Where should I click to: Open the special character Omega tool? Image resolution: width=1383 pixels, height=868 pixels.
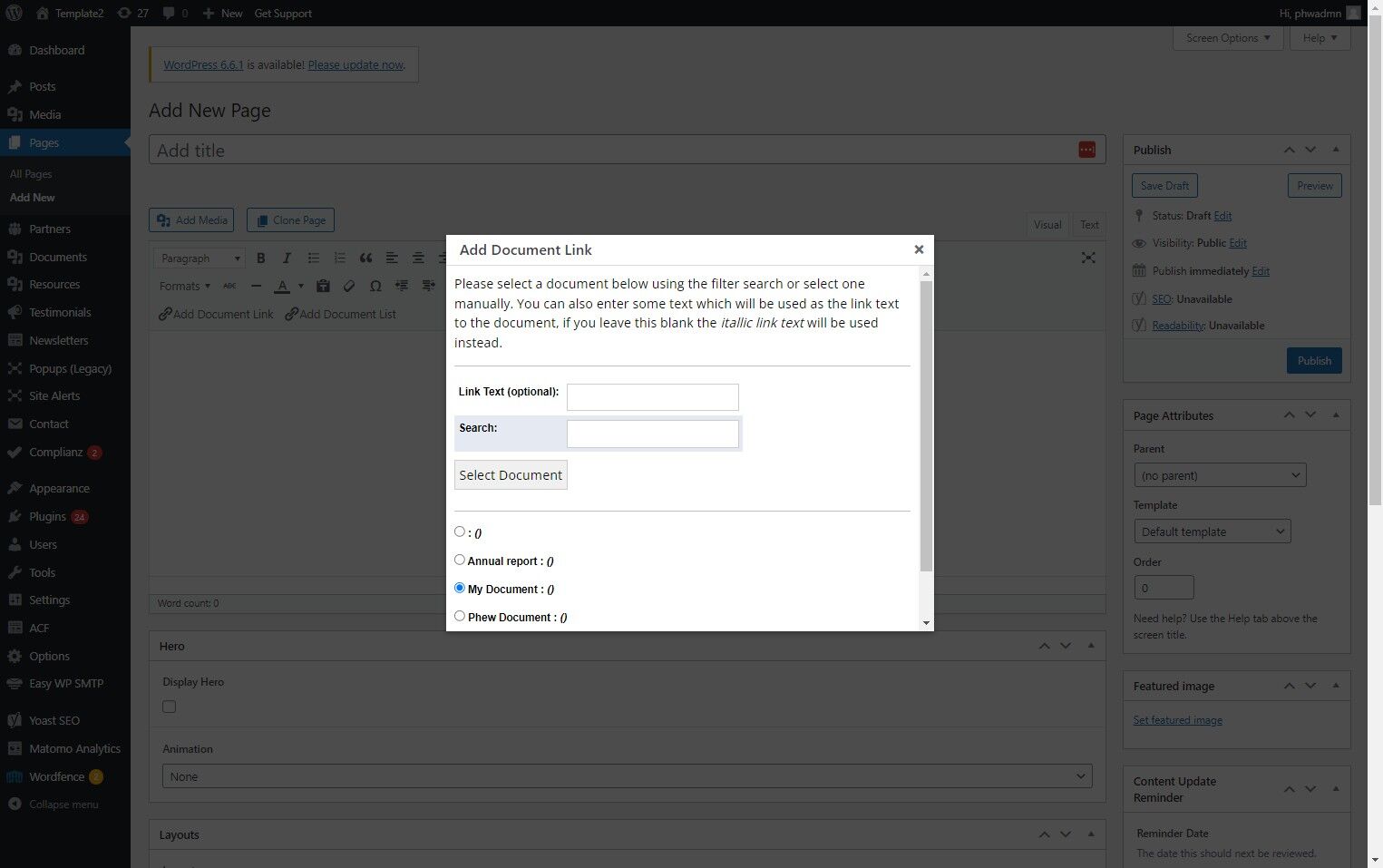coord(375,286)
